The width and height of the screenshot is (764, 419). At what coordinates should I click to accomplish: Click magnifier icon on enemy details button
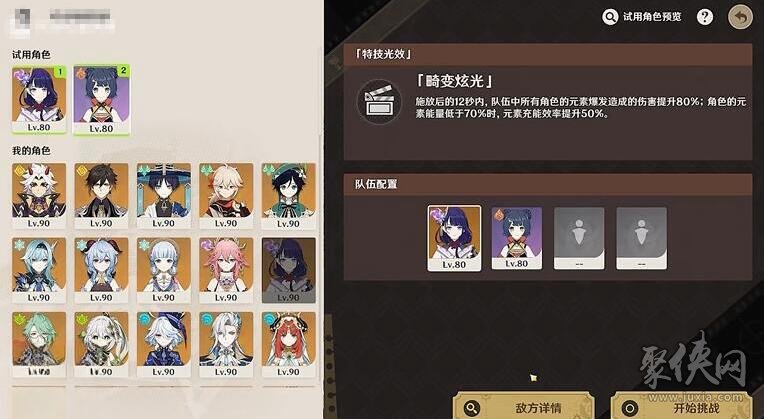[x=472, y=408]
